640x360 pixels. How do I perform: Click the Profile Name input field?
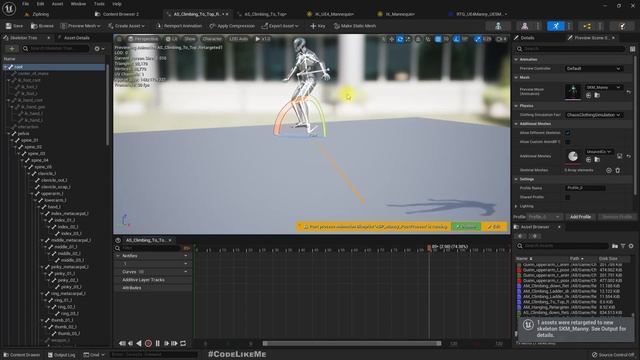point(585,188)
